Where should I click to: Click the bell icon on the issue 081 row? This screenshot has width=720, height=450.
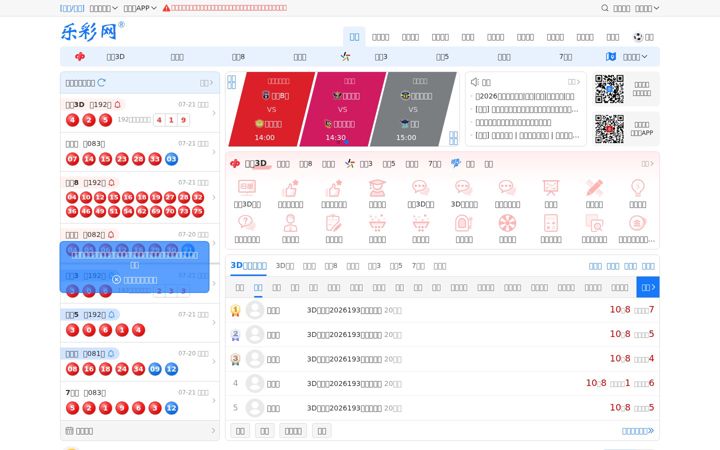click(111, 354)
